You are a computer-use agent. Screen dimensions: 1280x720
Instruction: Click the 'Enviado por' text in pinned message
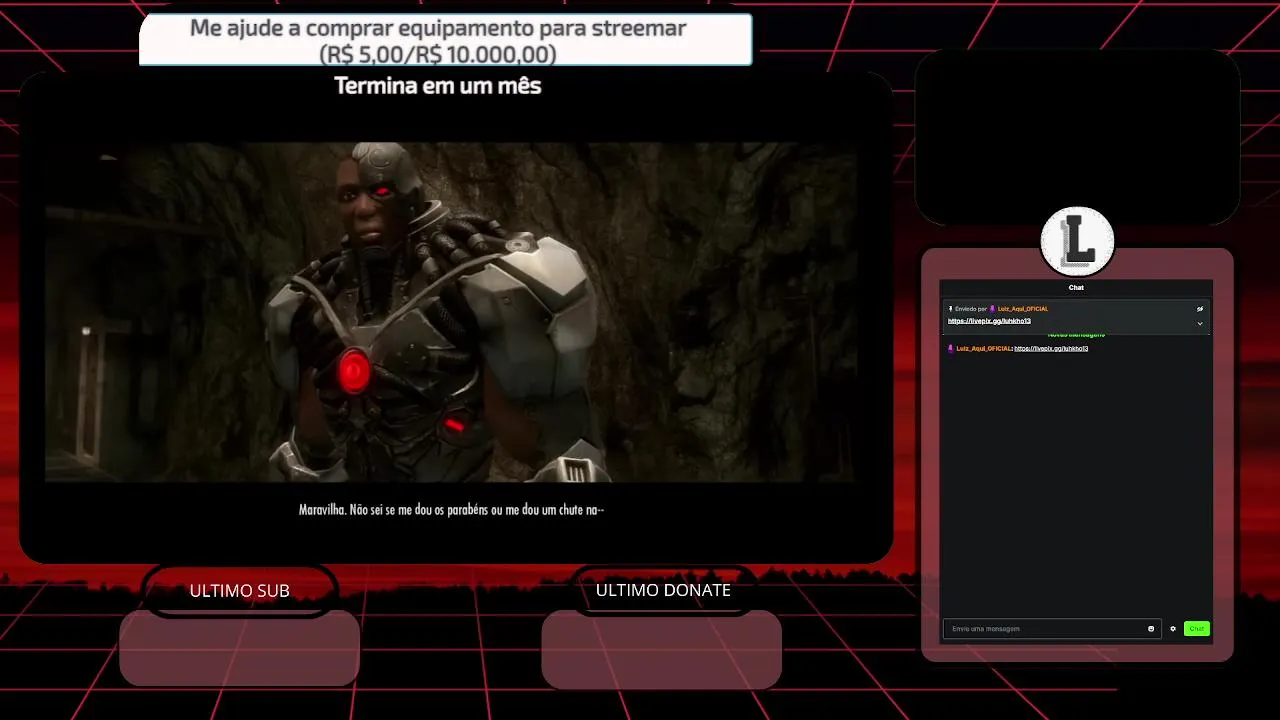click(x=970, y=309)
